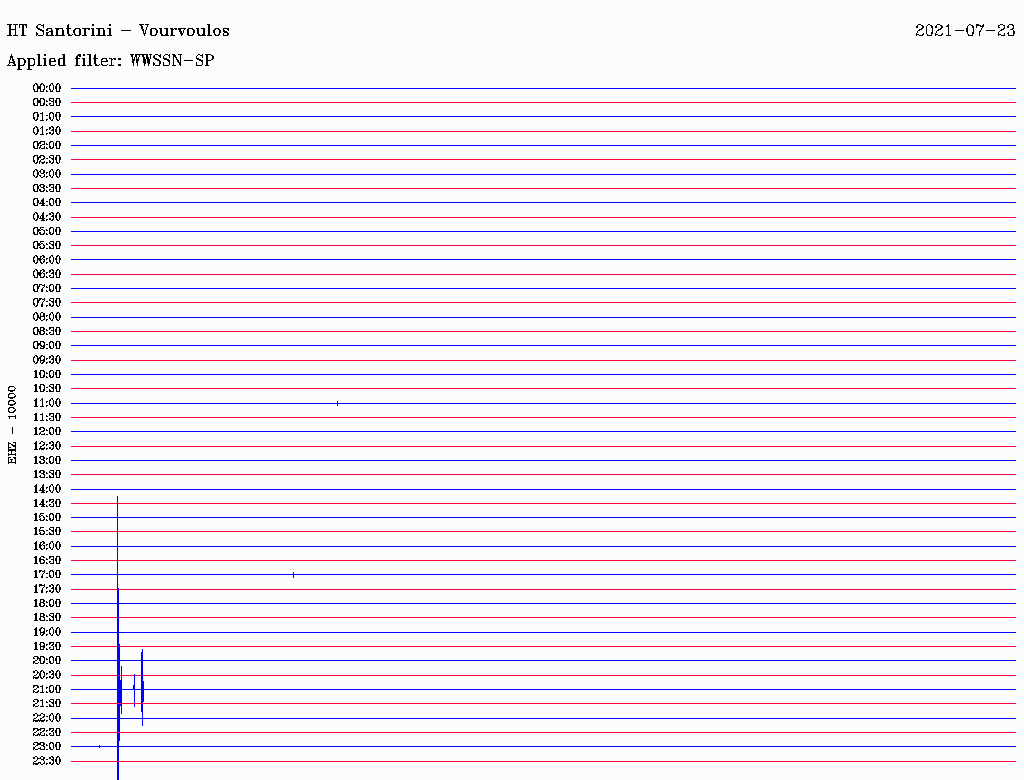Click the '00:00' time label
Screen dimensions: 1024x780
point(47,88)
